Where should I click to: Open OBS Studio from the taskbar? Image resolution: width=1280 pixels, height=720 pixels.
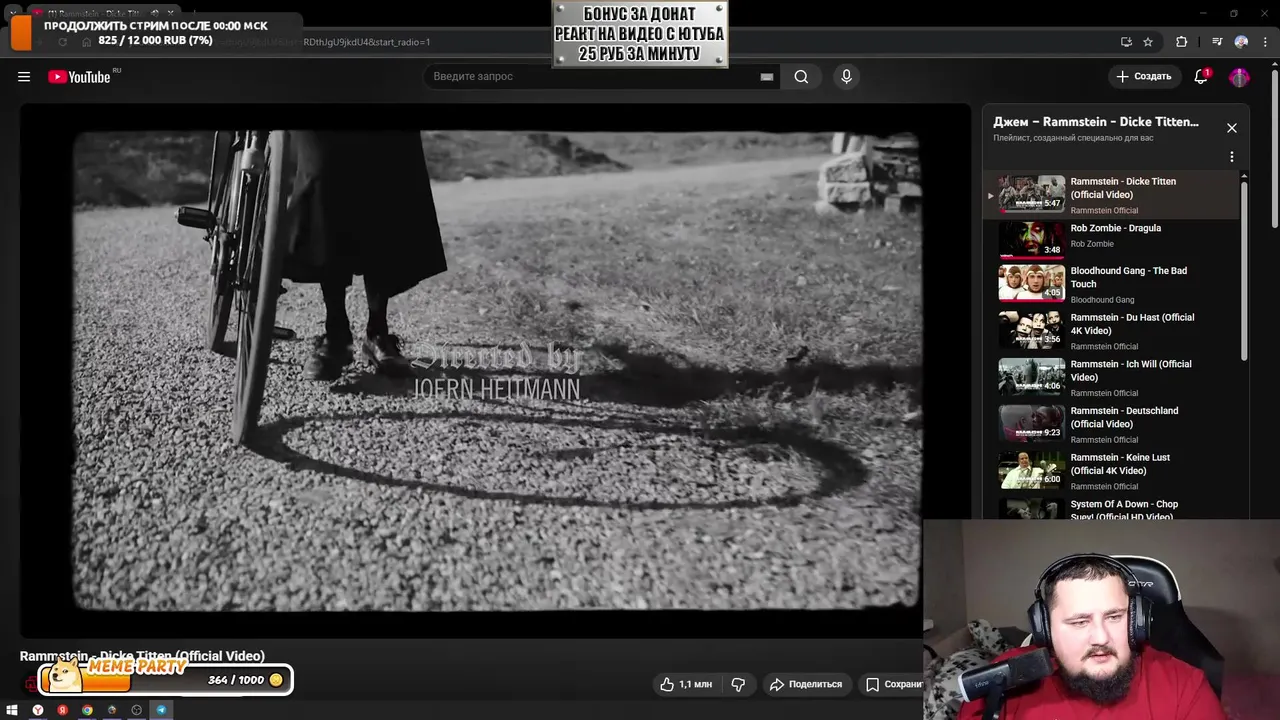pyautogui.click(x=137, y=710)
